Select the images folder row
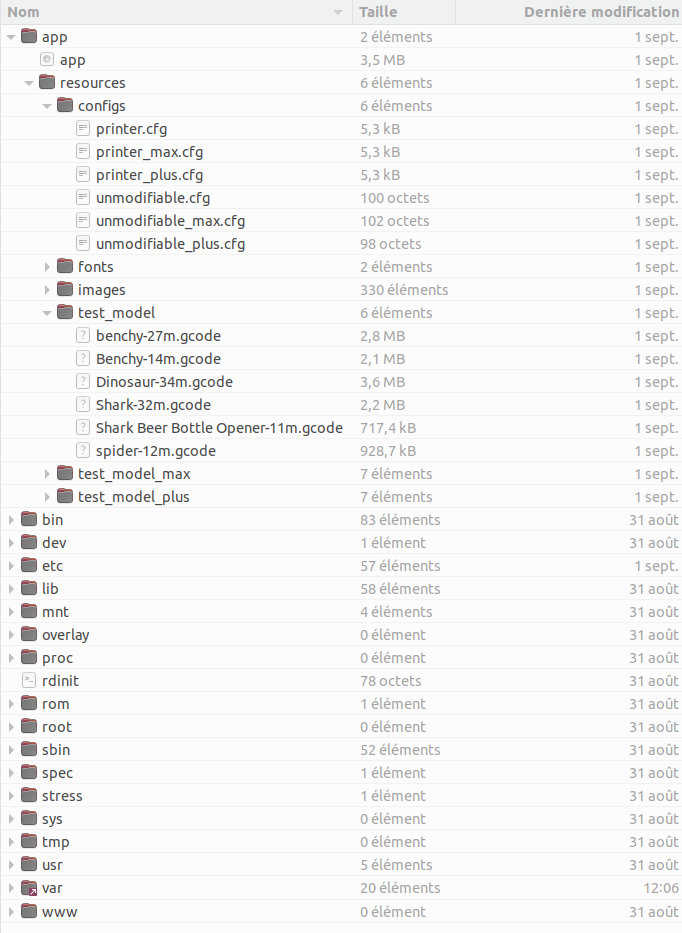The height and width of the screenshot is (933, 682). coord(341,290)
